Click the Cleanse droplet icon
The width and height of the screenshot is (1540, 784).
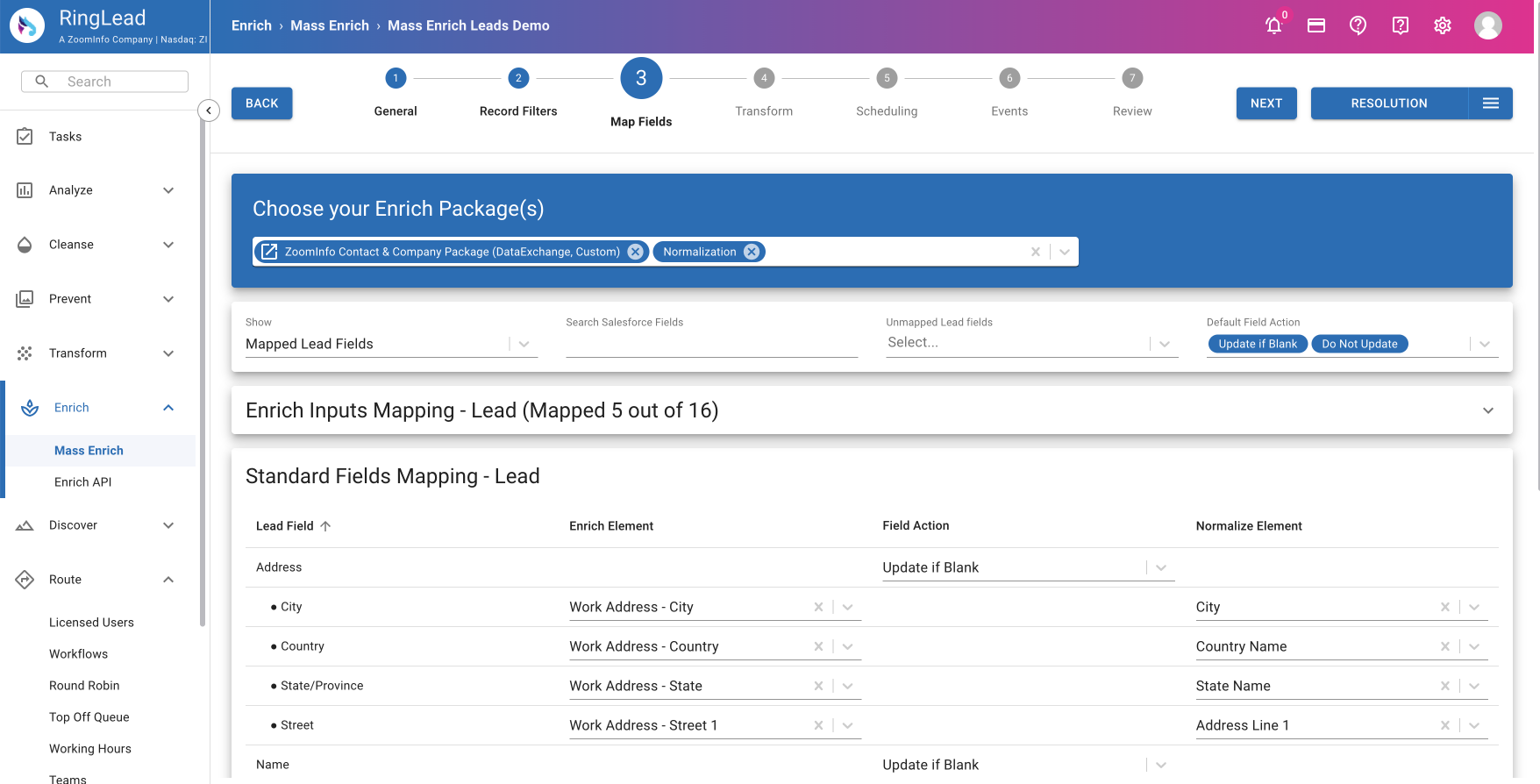click(x=25, y=245)
